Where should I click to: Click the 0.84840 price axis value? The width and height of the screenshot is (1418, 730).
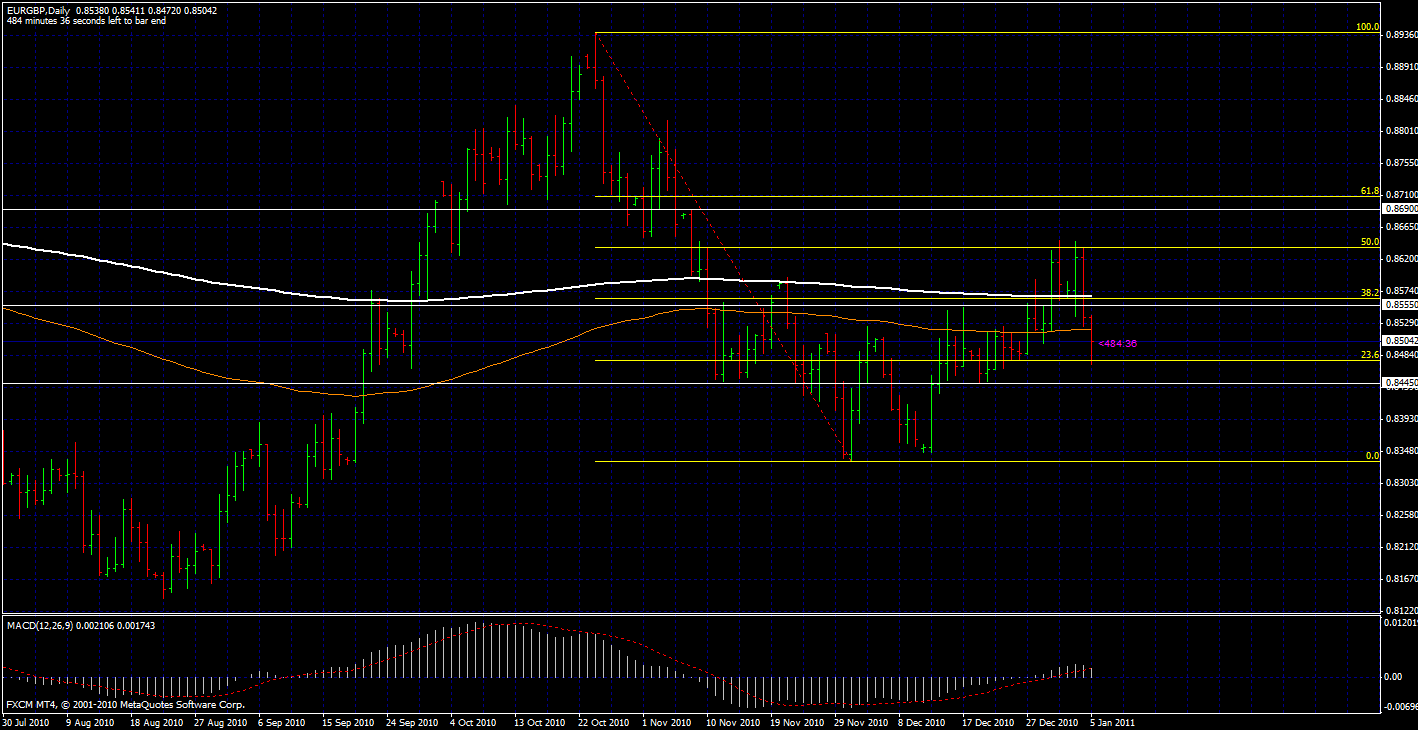(x=1401, y=355)
